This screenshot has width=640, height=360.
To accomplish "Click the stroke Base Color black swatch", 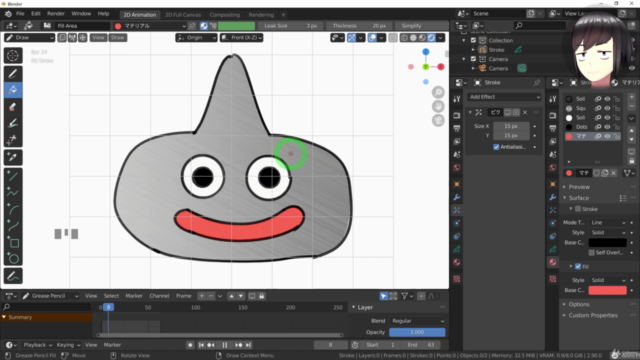I will tap(607, 242).
